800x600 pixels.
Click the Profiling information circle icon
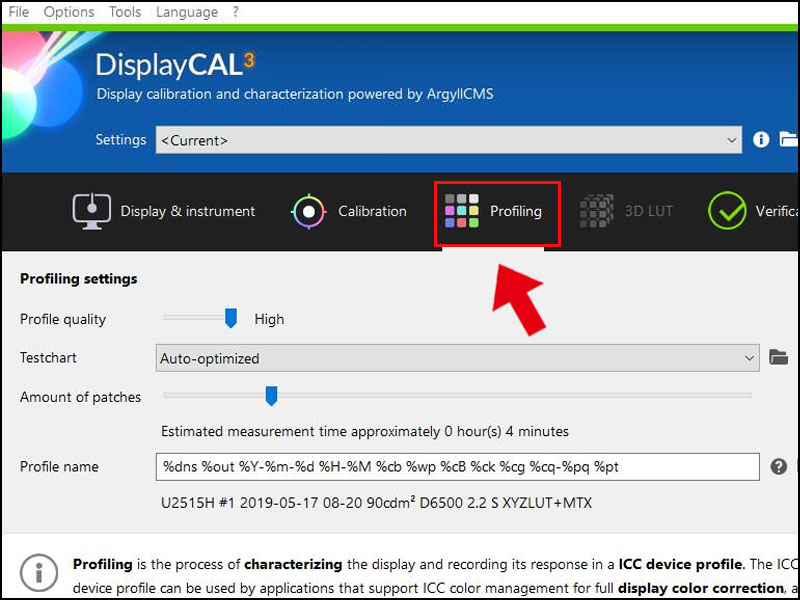pos(39,572)
